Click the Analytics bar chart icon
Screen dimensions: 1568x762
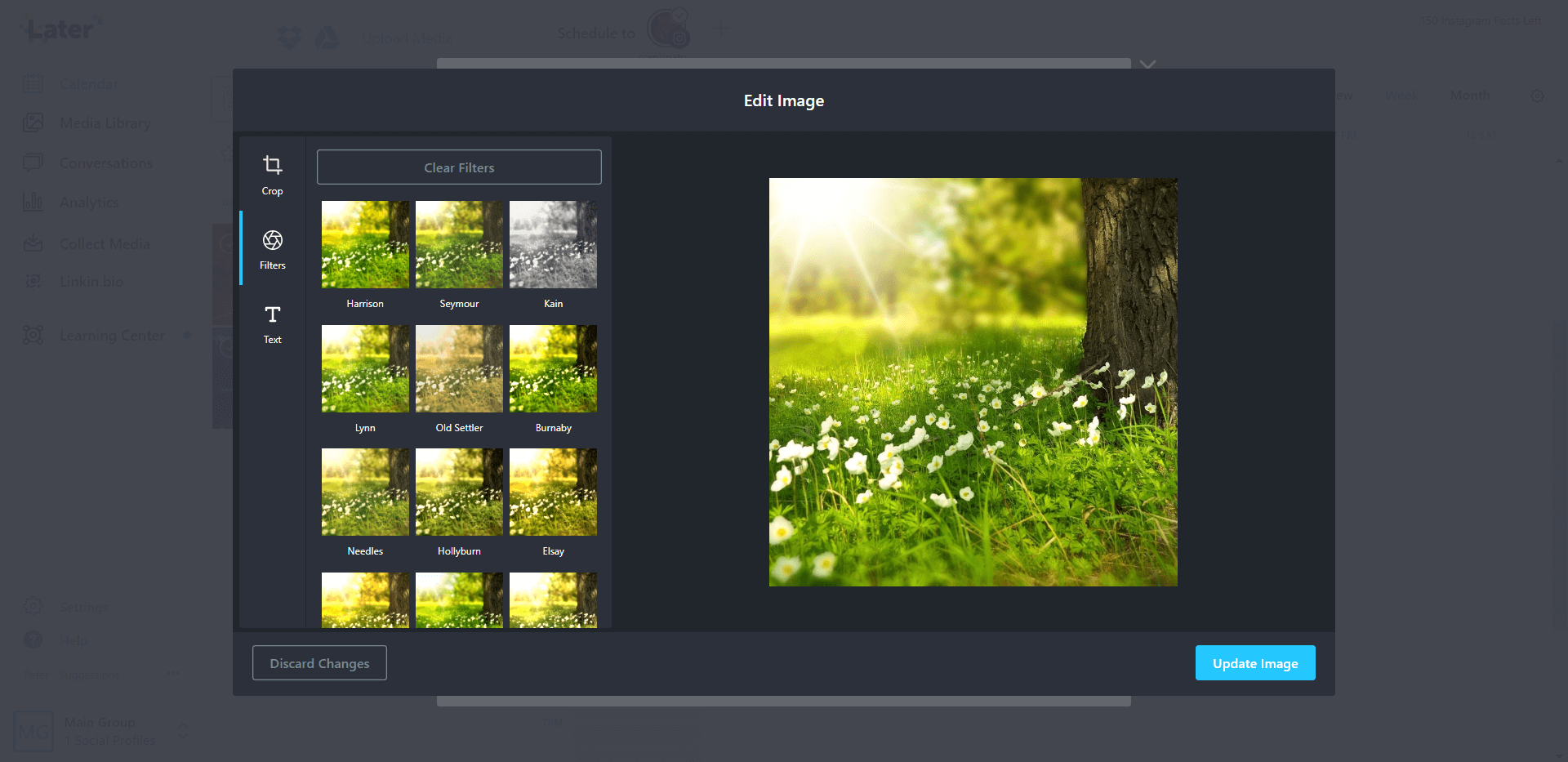click(x=33, y=201)
